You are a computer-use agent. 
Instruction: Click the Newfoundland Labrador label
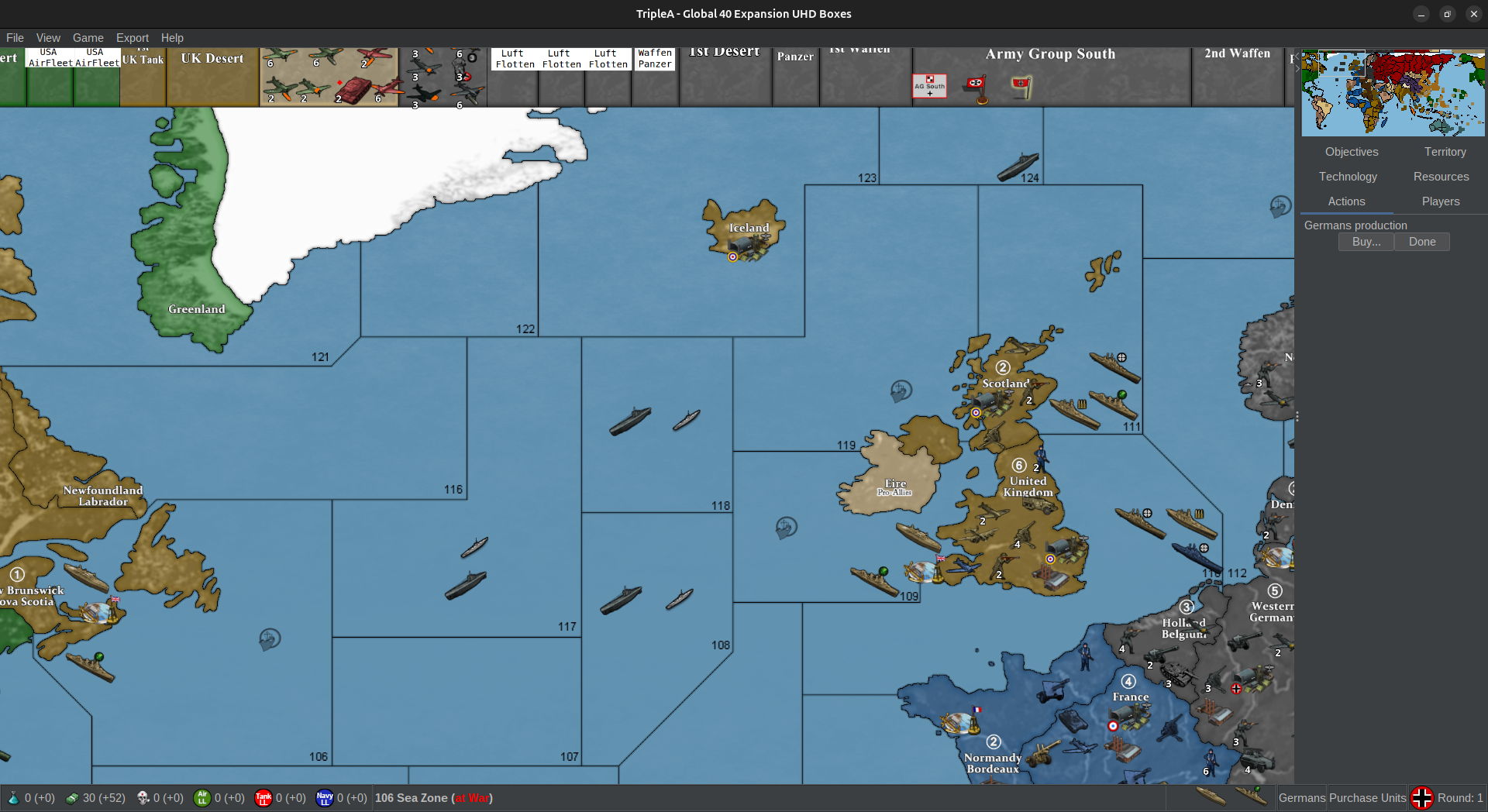tap(103, 496)
